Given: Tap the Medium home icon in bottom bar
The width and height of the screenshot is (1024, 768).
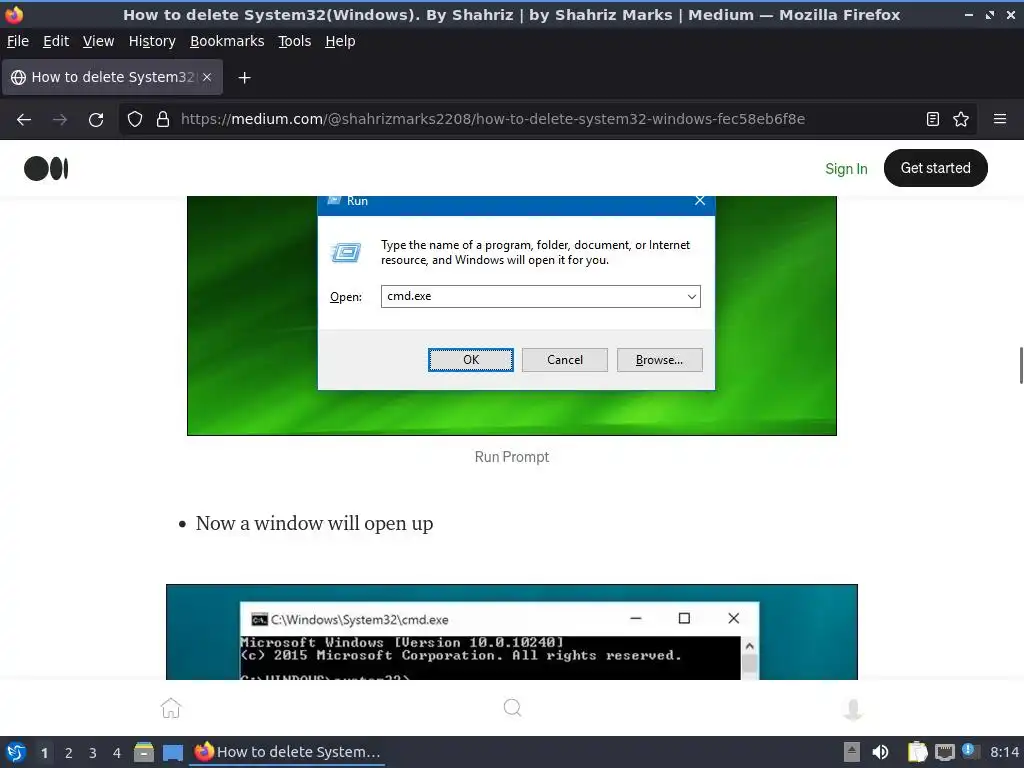Looking at the screenshot, I should click(x=170, y=708).
